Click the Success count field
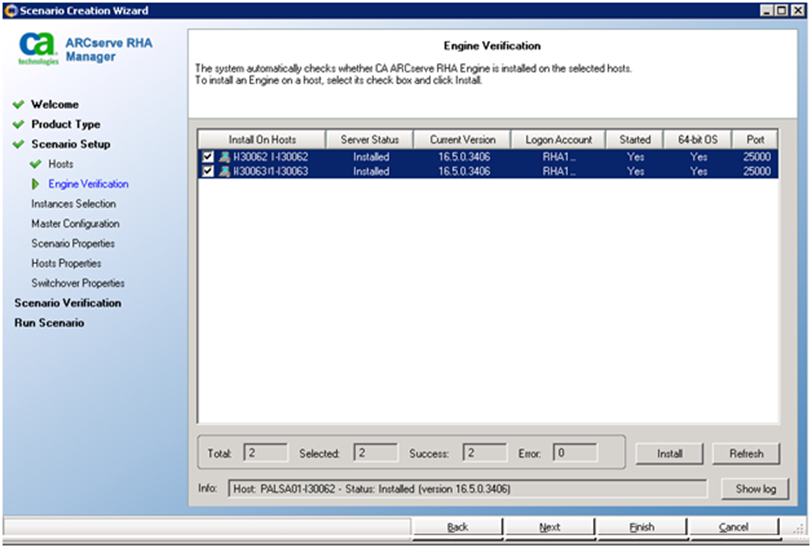812x548 pixels. [485, 453]
